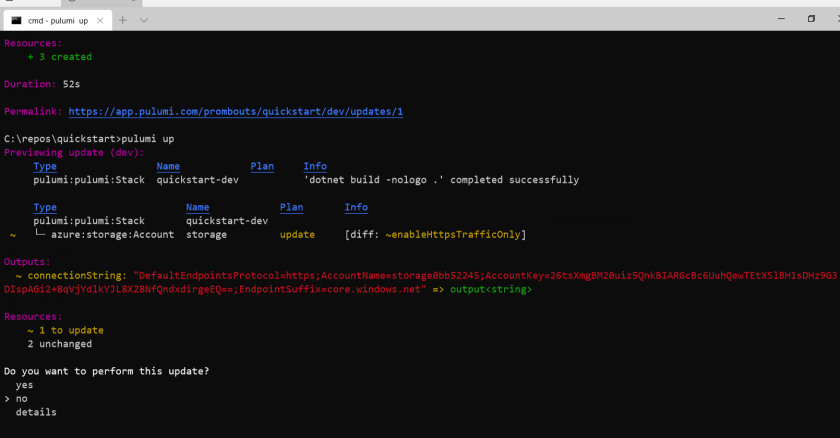Restore down the terminal window
This screenshot has width=840, height=438.
[811, 19]
